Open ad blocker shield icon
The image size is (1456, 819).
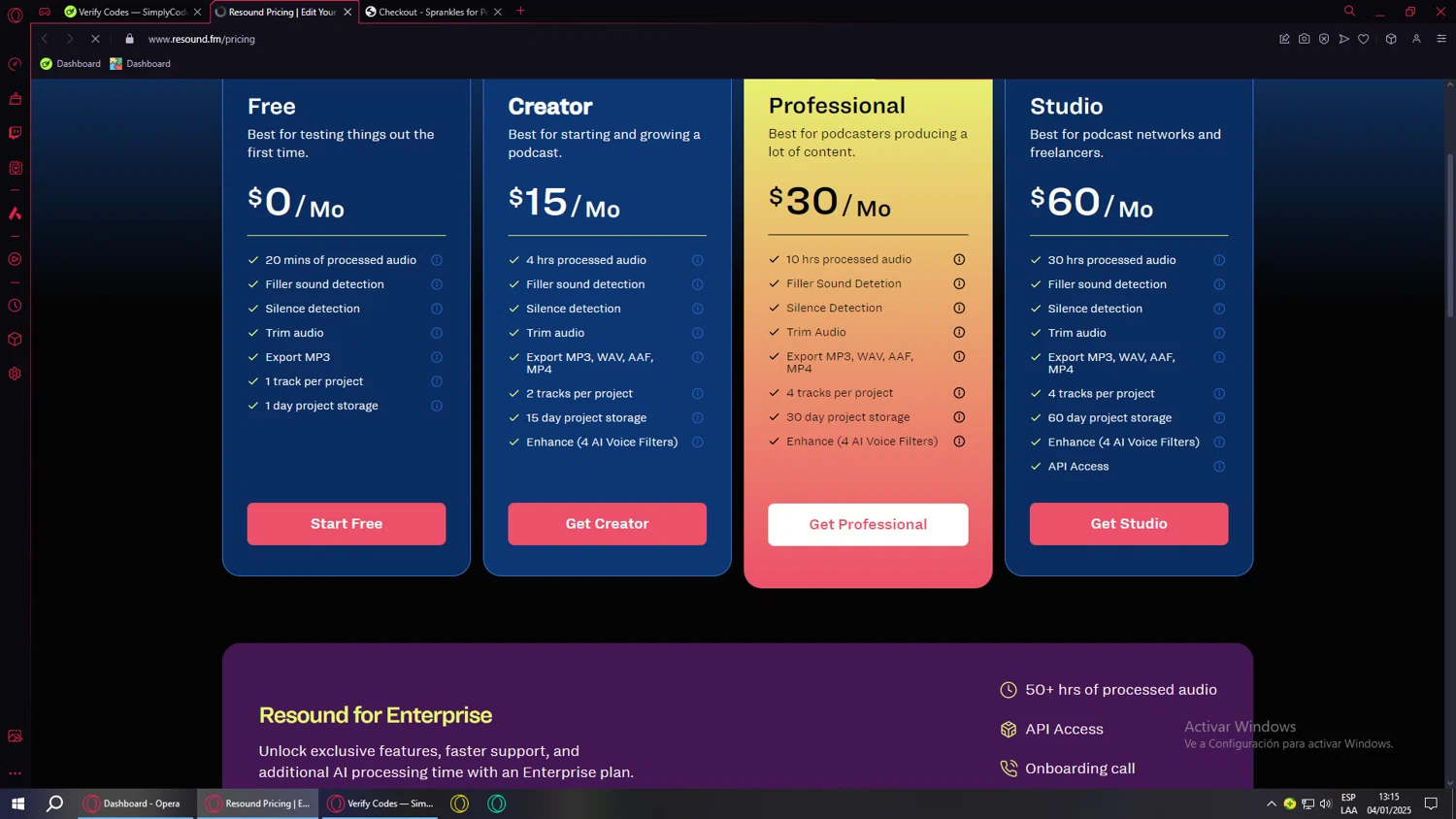coord(1324,39)
